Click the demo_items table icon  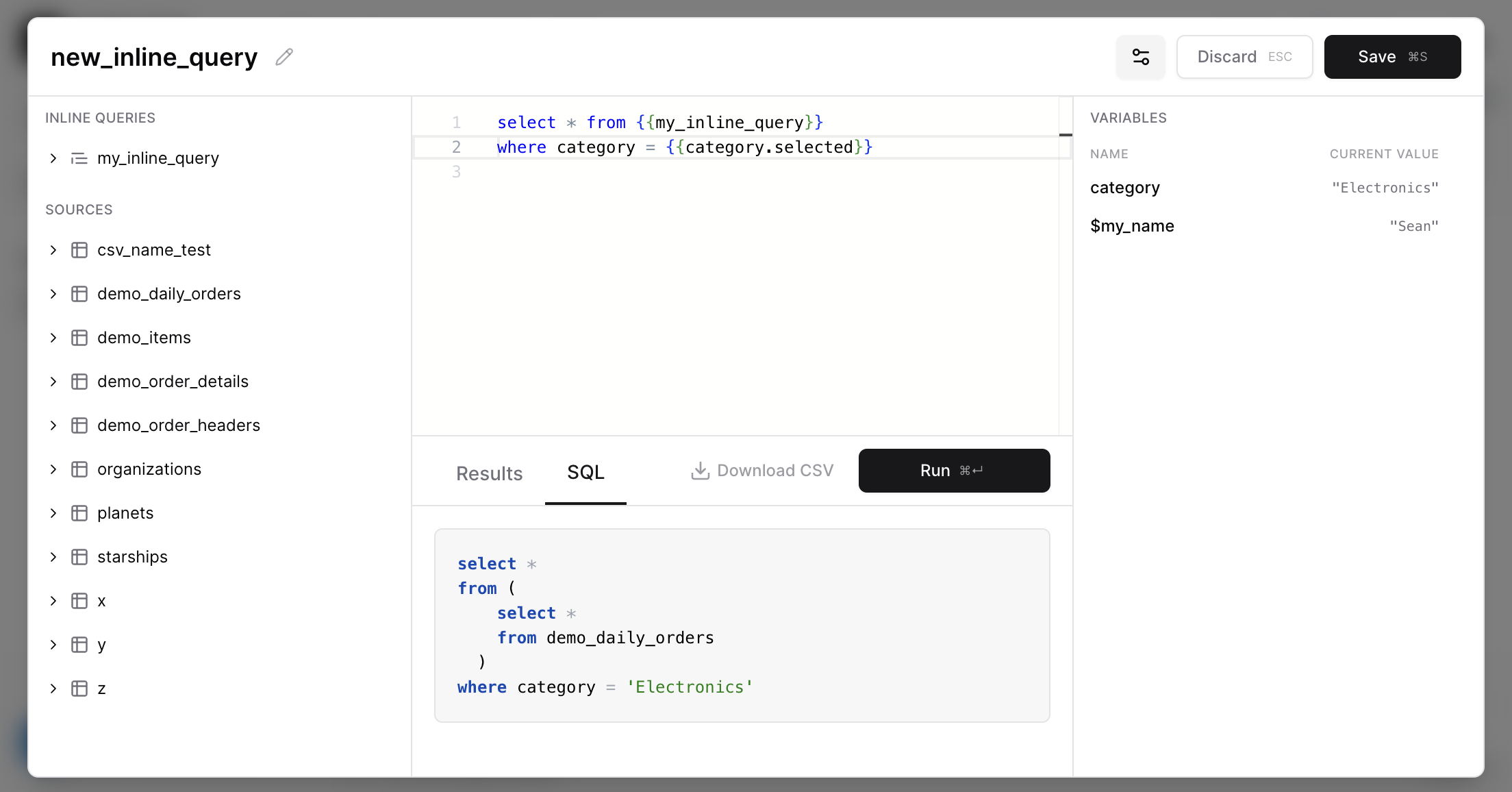click(x=79, y=338)
